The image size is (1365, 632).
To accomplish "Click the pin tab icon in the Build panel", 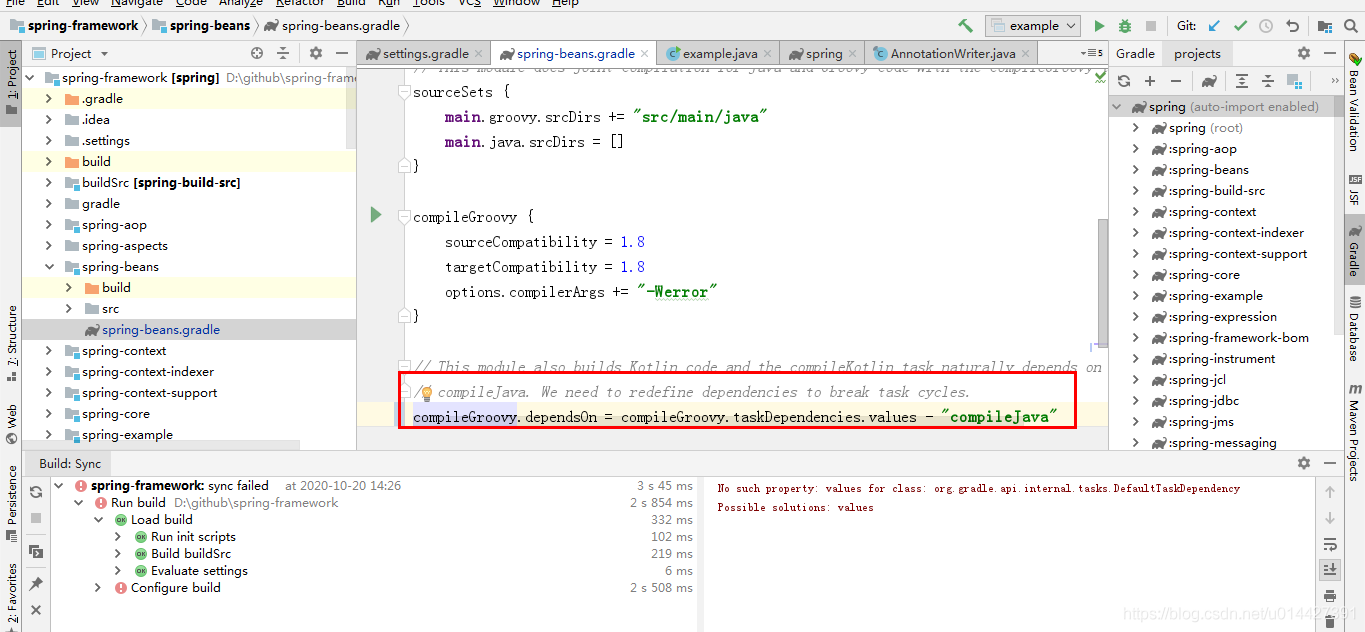I will coord(36,583).
